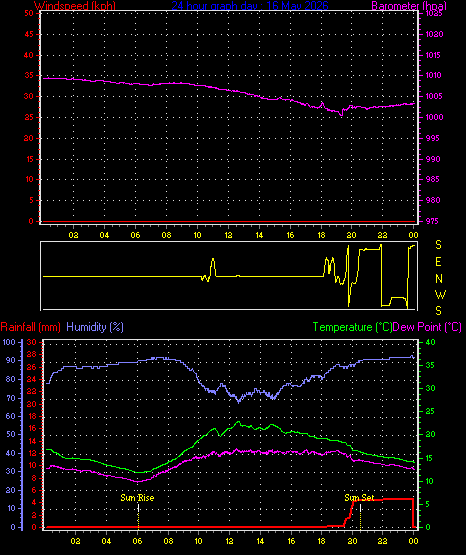Select hour 22 on temperature graph time axis
The image size is (466, 555).
(x=383, y=541)
